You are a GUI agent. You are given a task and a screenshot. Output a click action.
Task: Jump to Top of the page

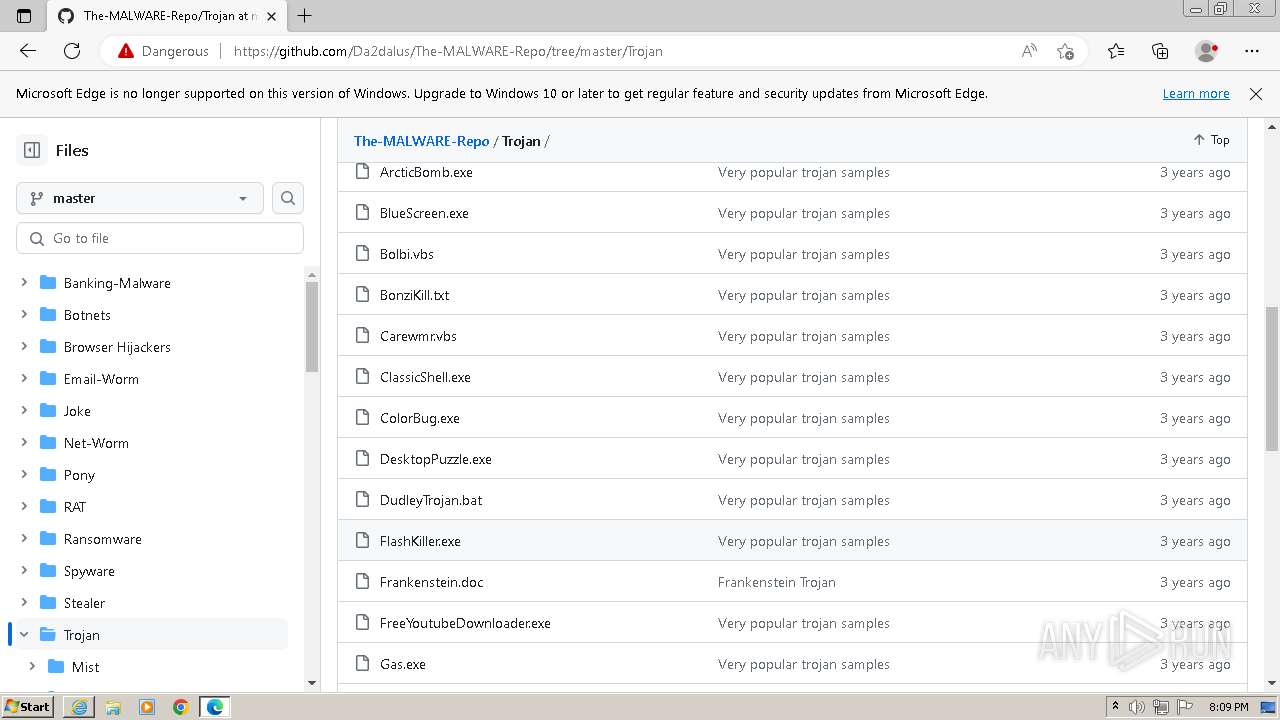tap(1211, 140)
